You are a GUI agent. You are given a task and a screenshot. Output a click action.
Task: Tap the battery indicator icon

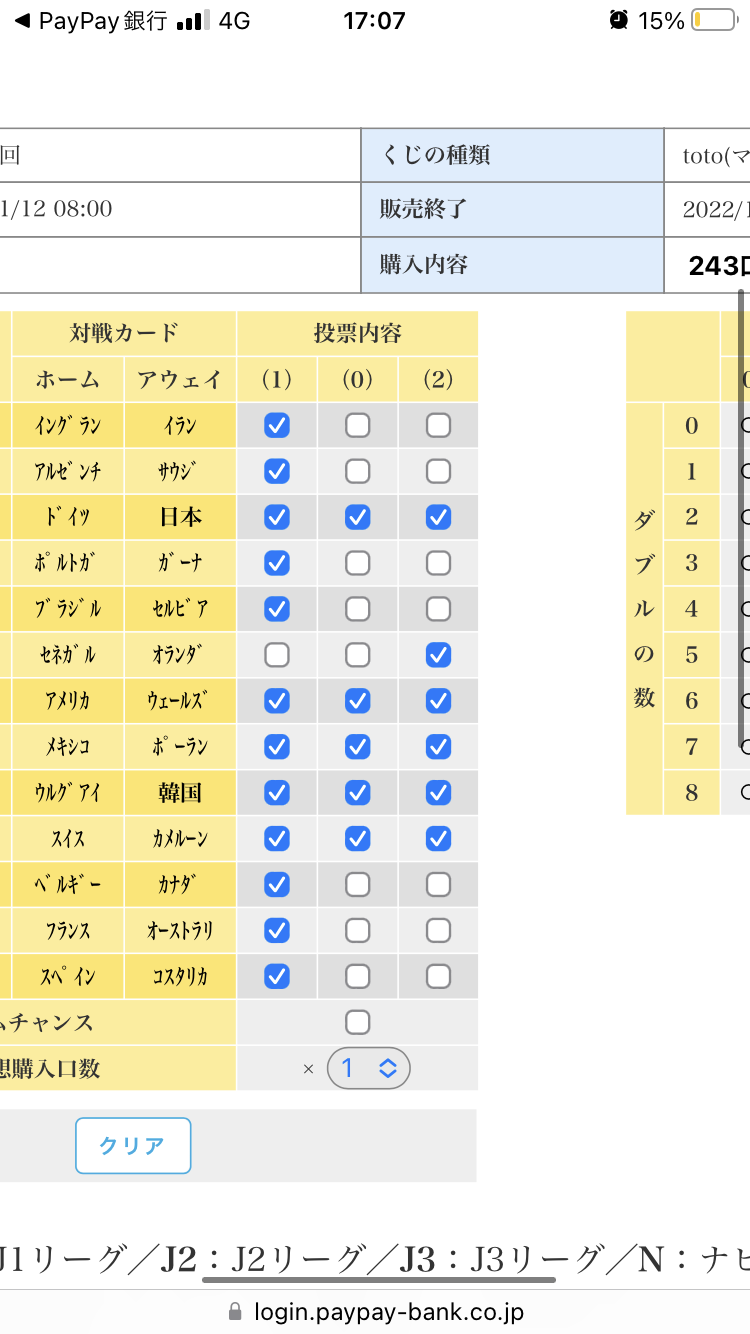pos(713,20)
